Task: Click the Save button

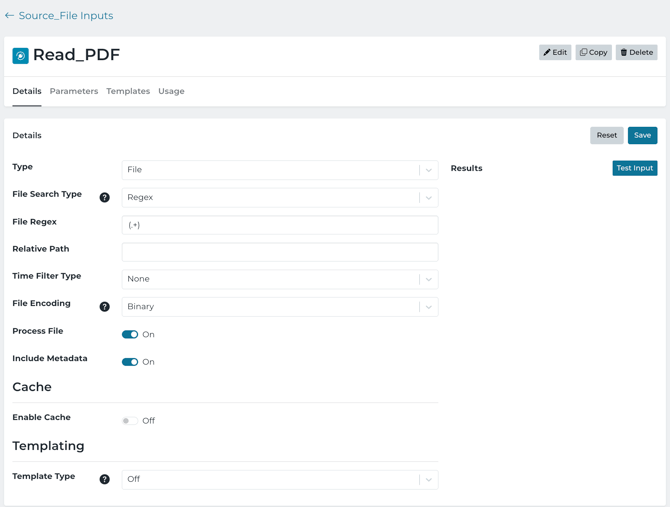Action: (x=643, y=135)
